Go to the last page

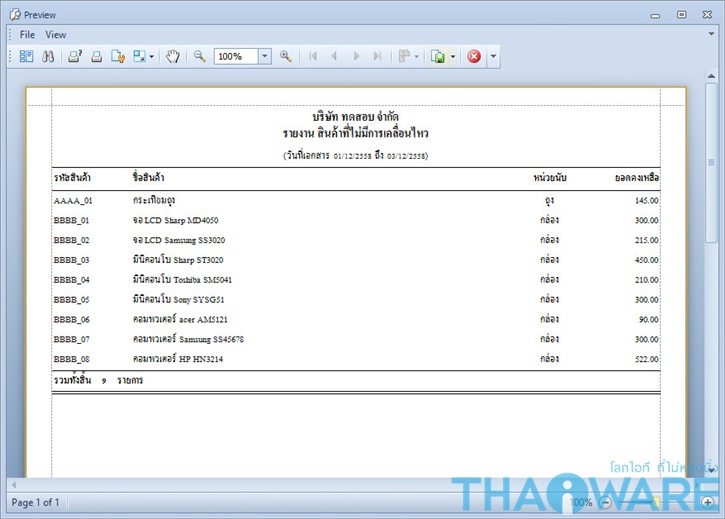point(377,56)
